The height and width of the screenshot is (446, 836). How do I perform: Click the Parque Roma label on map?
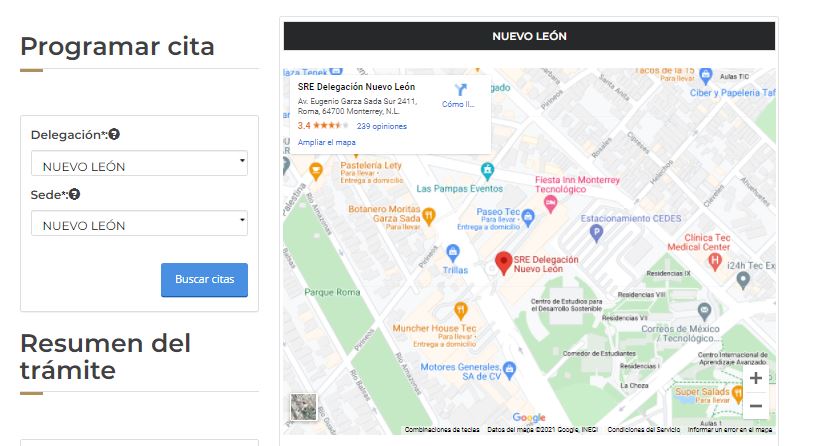(x=332, y=292)
